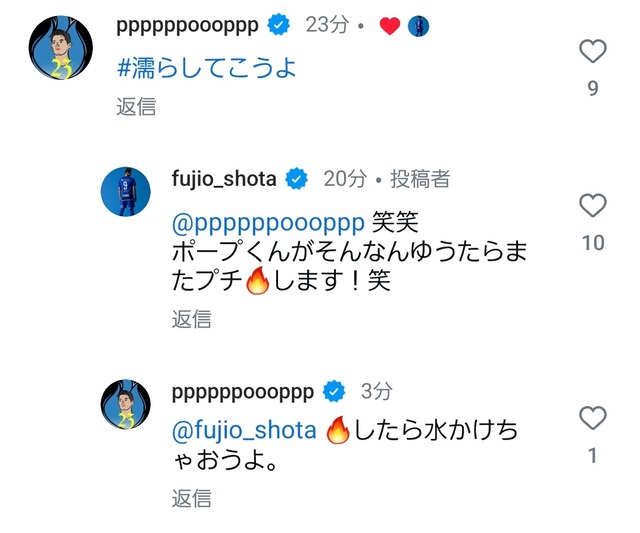The image size is (640, 533).
Task: Tap small author avatar beside red heart
Action: click(x=418, y=26)
